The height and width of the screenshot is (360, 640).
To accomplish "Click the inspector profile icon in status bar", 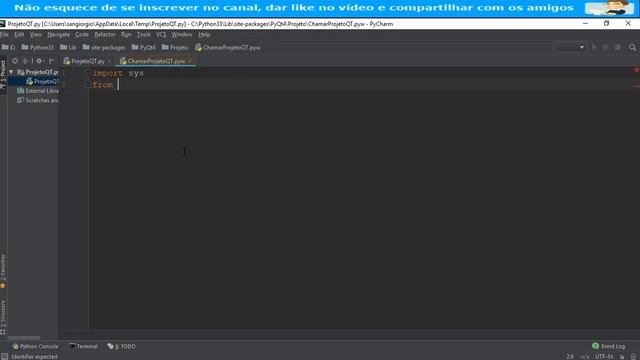I will click(x=634, y=357).
